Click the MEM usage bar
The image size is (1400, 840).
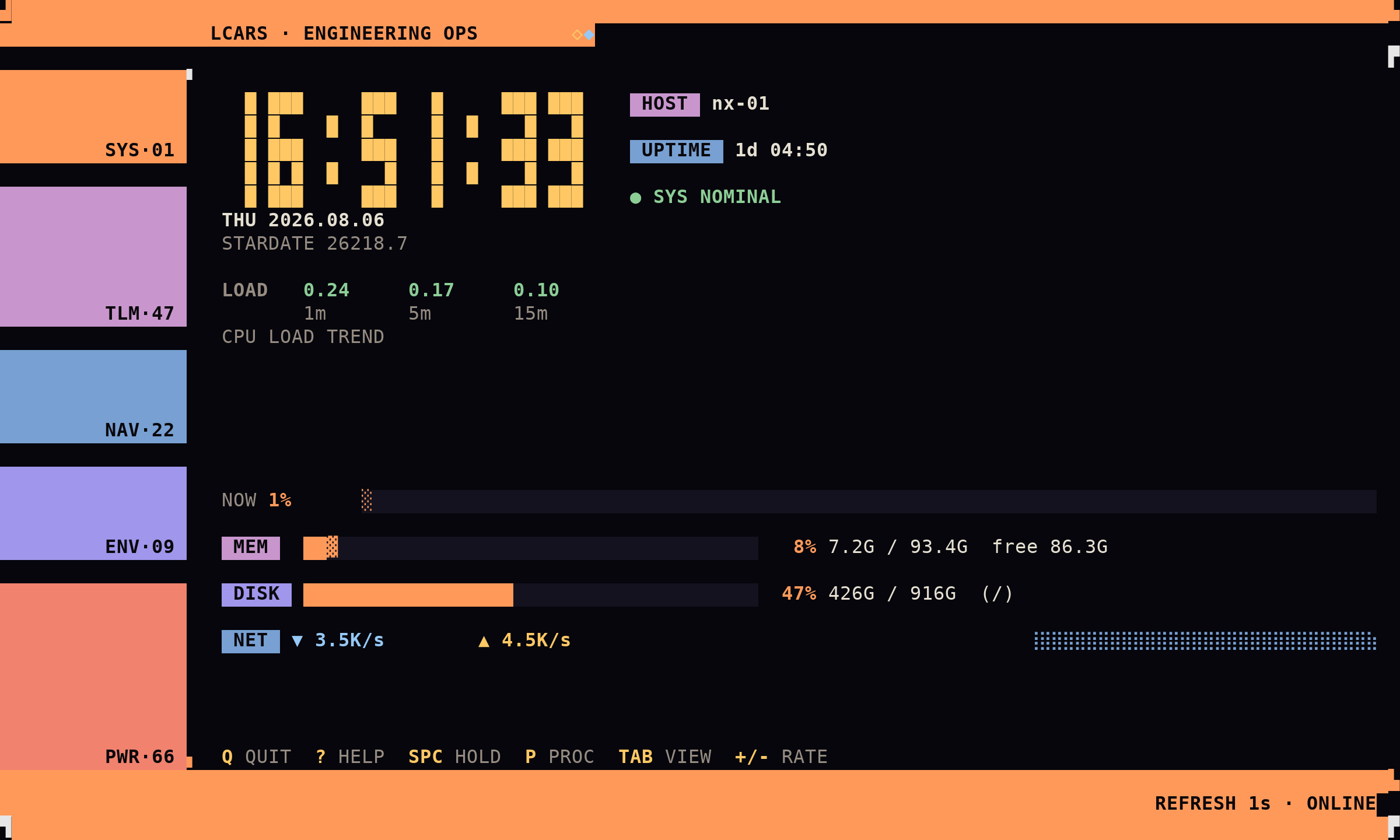[531, 548]
